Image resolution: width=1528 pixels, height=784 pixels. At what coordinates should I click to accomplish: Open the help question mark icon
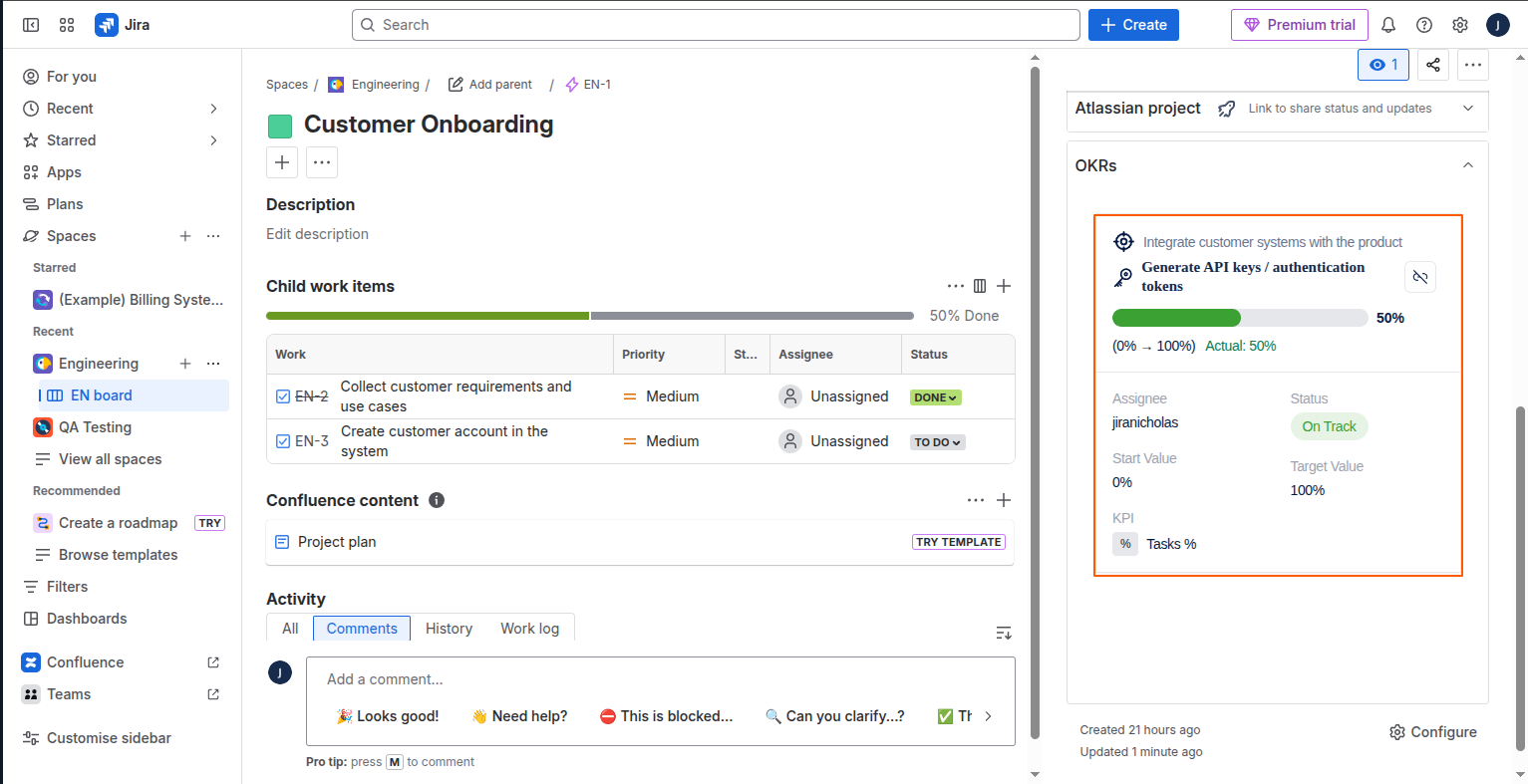tap(1424, 25)
